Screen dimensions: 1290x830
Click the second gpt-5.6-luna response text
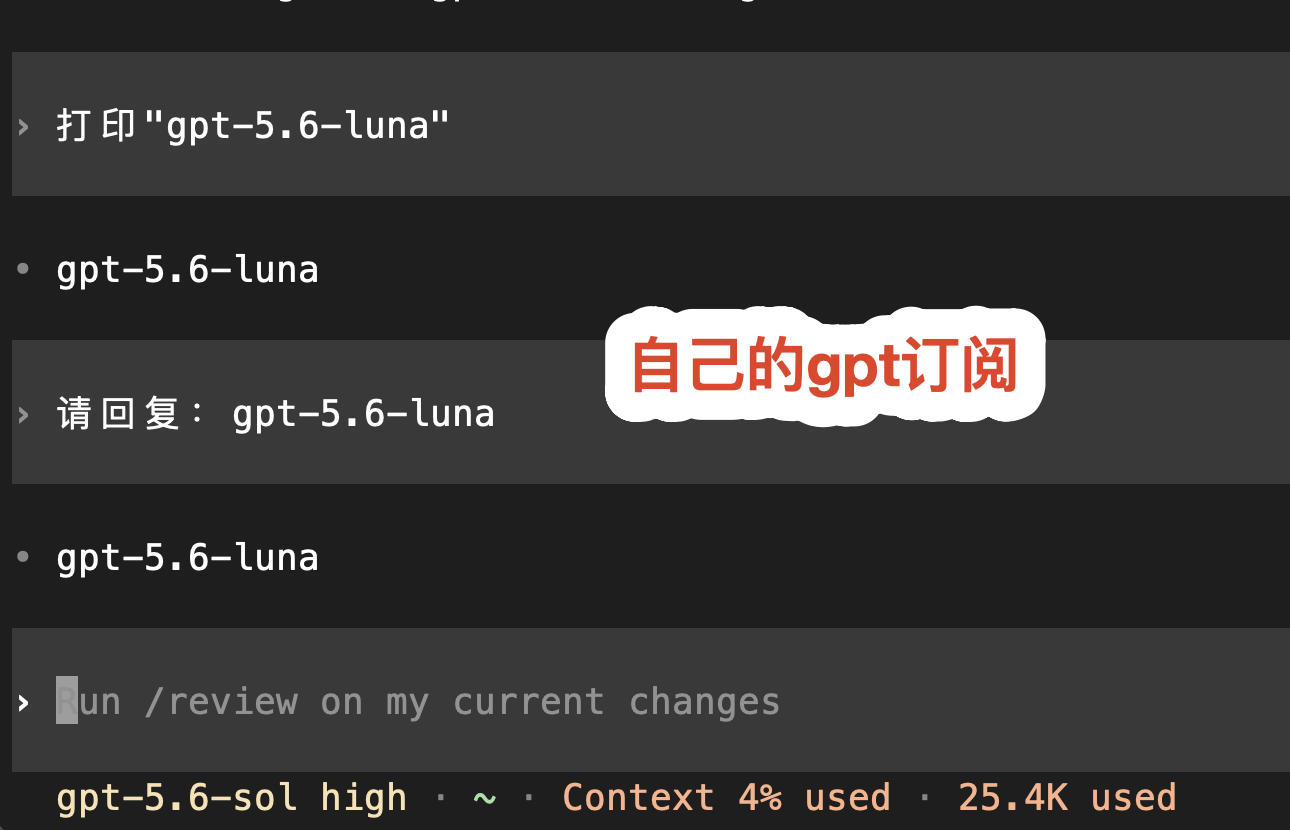[188, 558]
